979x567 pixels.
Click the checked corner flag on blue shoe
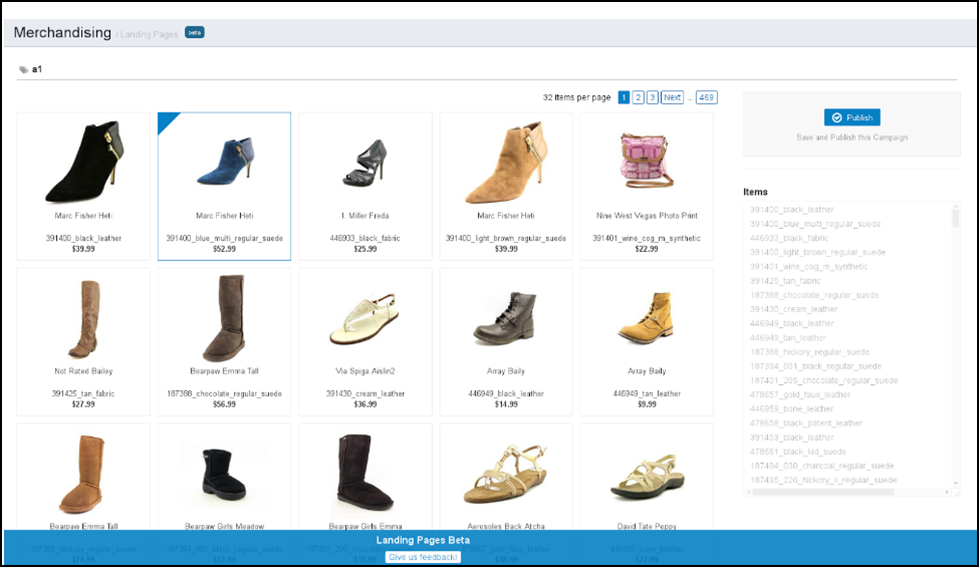click(165, 120)
